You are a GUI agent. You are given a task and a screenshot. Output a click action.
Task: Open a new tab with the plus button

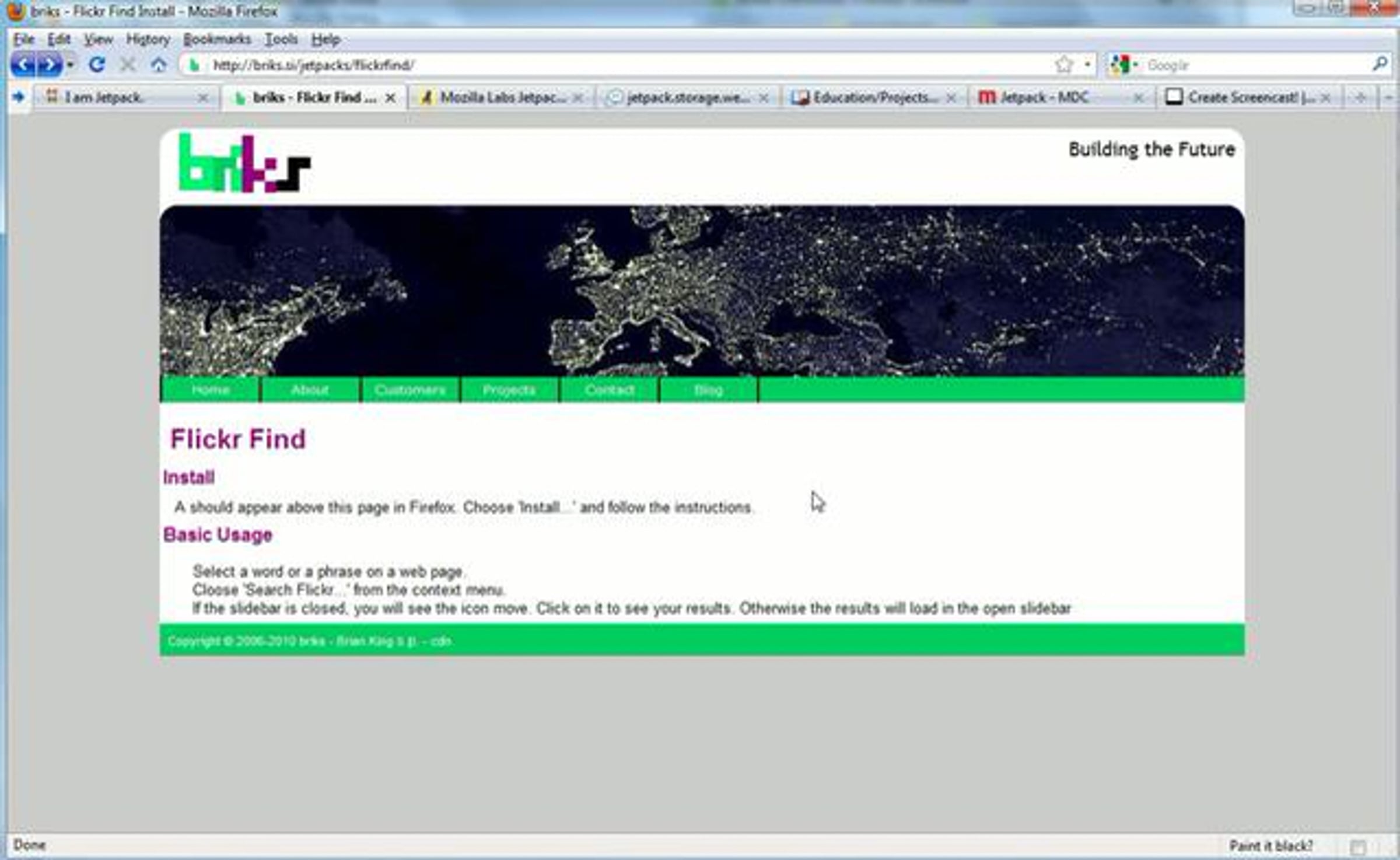coord(1361,97)
